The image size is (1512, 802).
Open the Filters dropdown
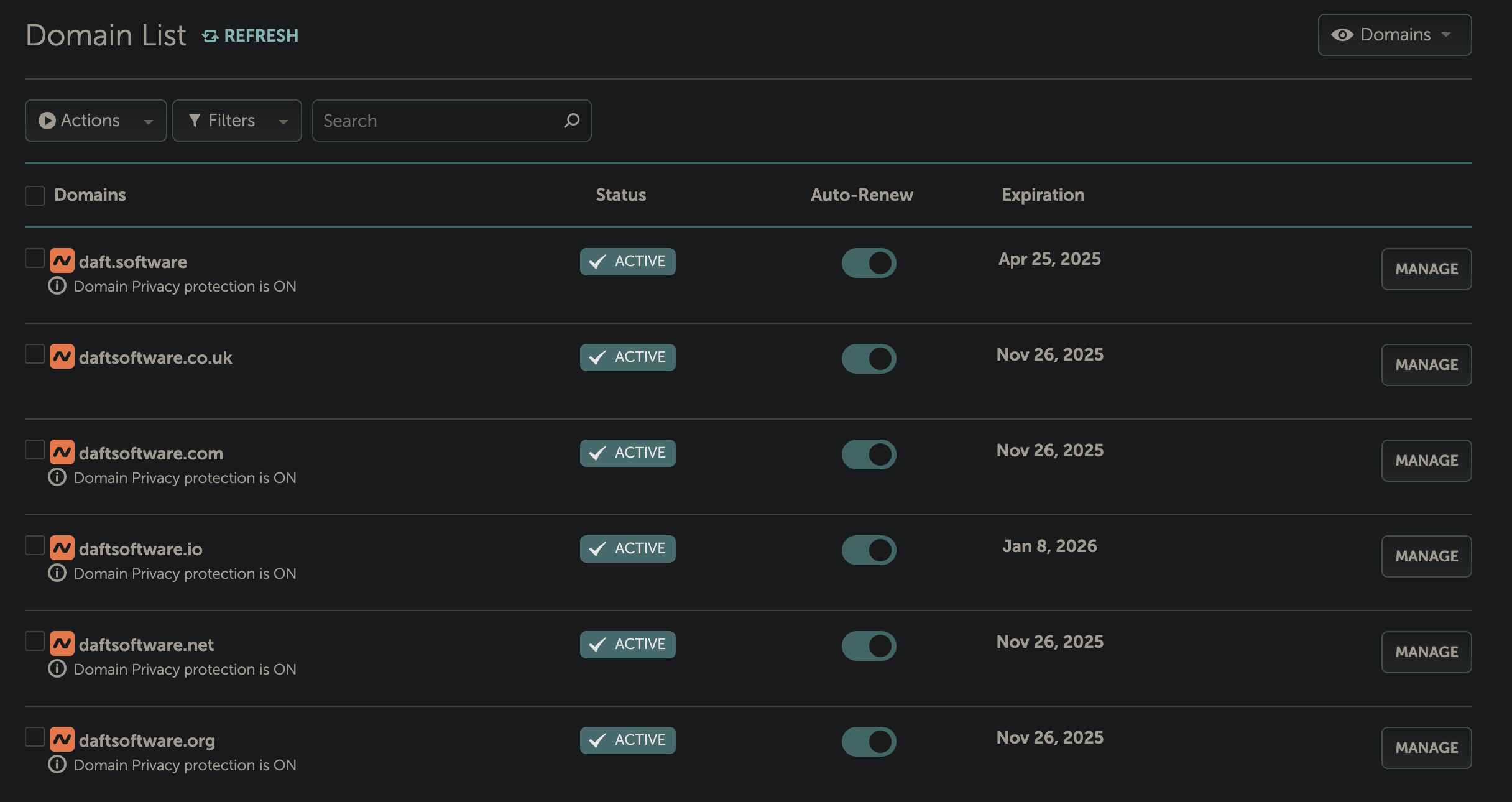pos(237,121)
